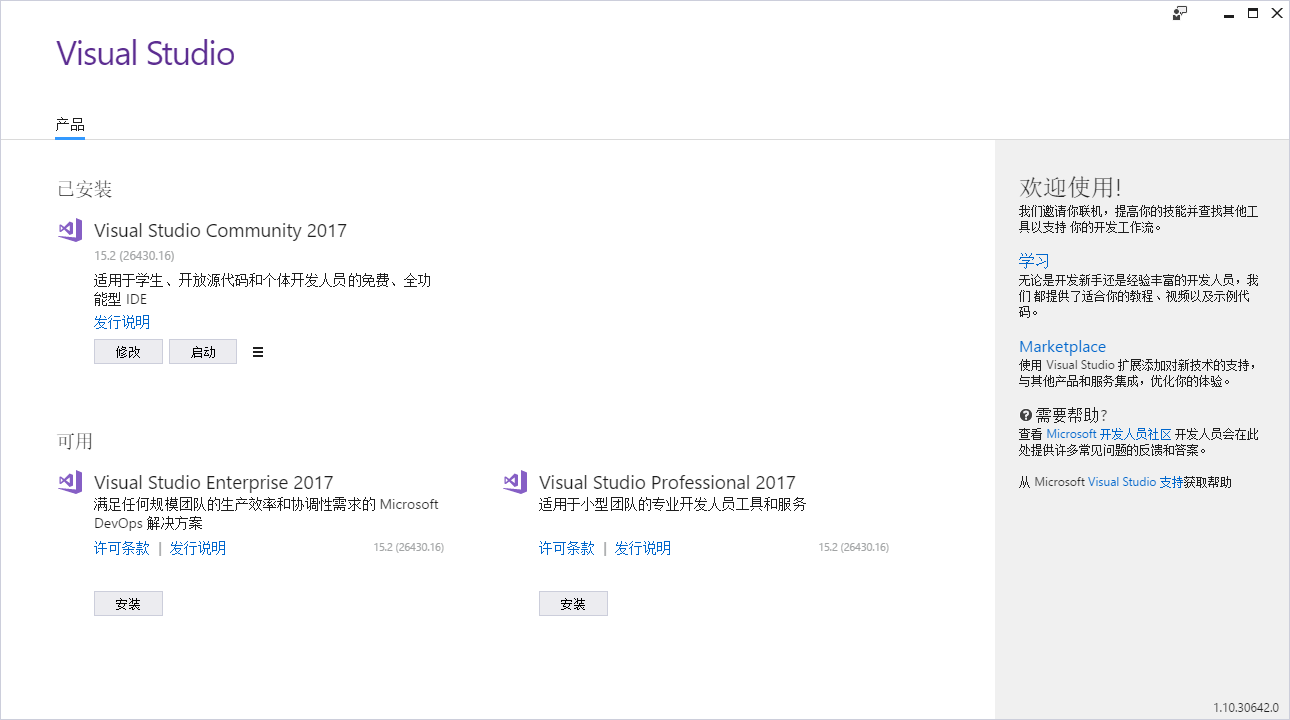Click the question mark icon beside 需要帮助
The width and height of the screenshot is (1290, 720).
(1025, 415)
